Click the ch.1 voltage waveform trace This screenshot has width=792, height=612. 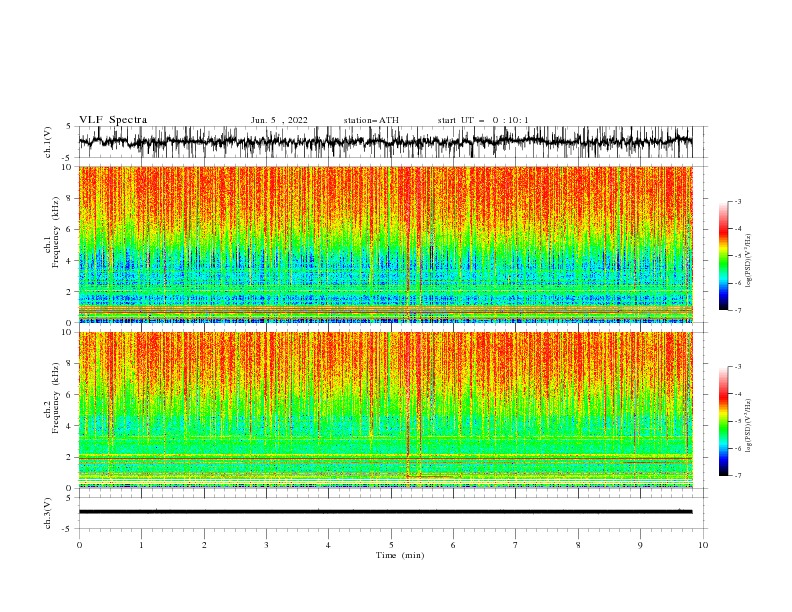(x=385, y=142)
